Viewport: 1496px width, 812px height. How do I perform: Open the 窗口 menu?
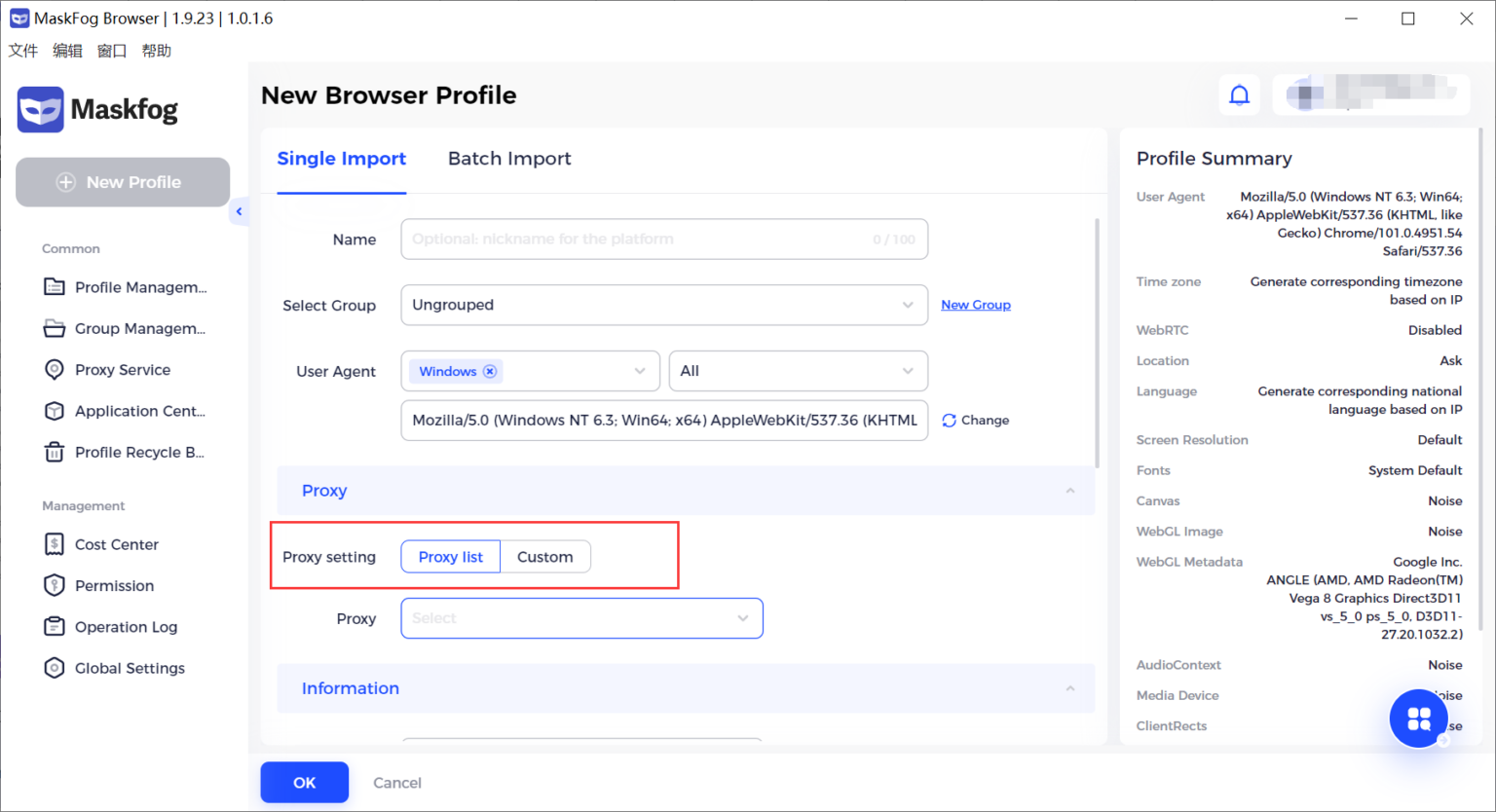112,51
